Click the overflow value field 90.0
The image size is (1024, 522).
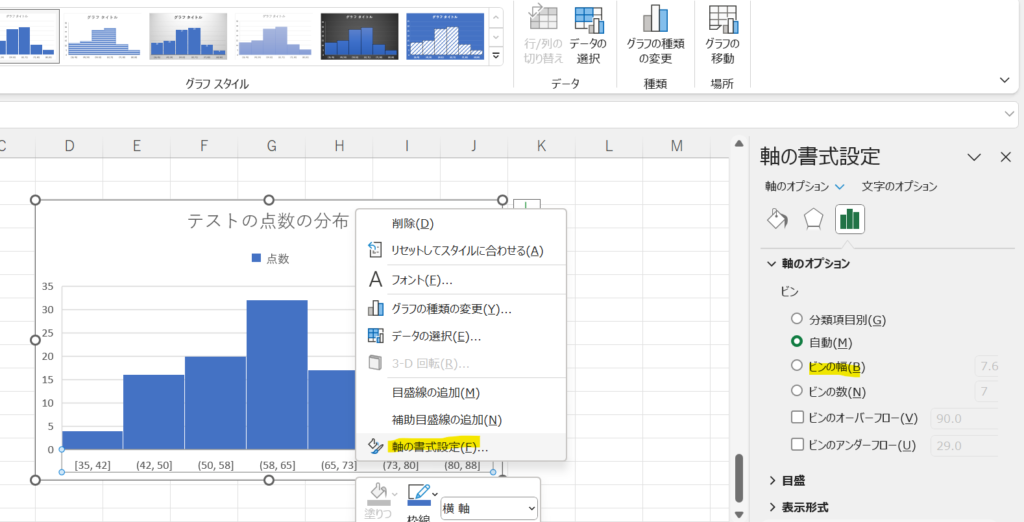click(964, 418)
